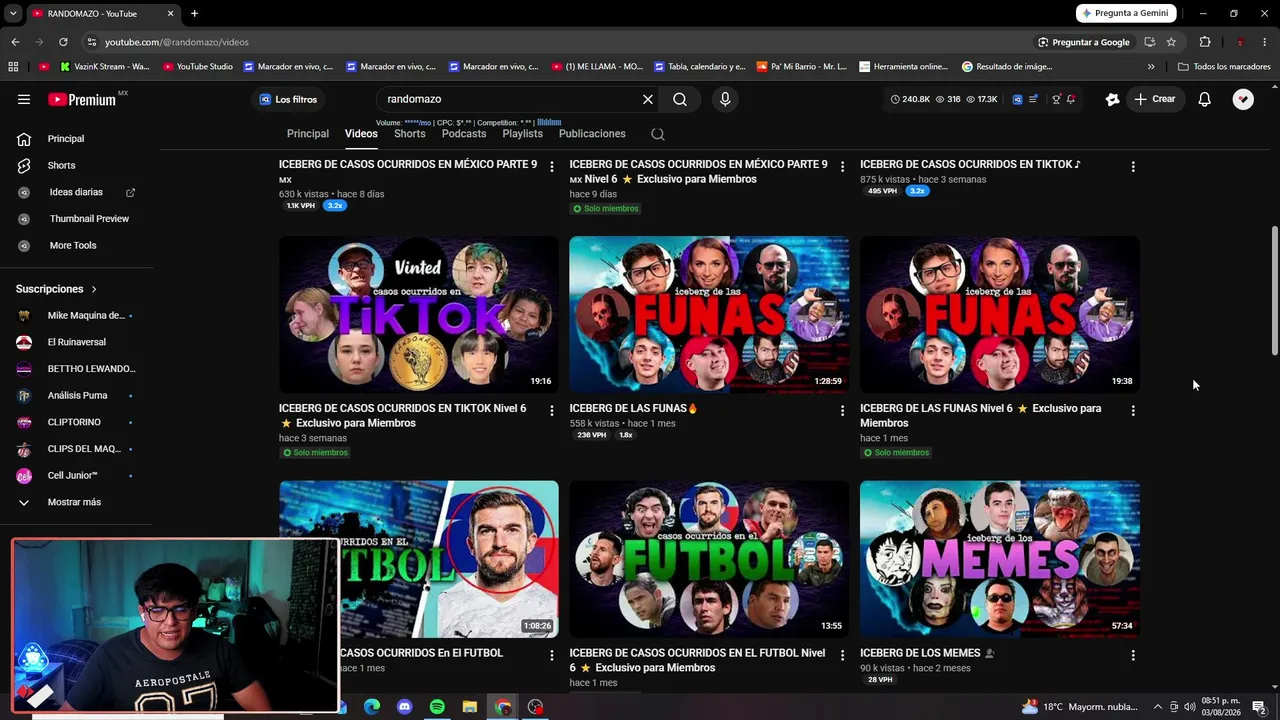1280x720 pixels.
Task: Start voice search with the microphone
Action: [725, 99]
